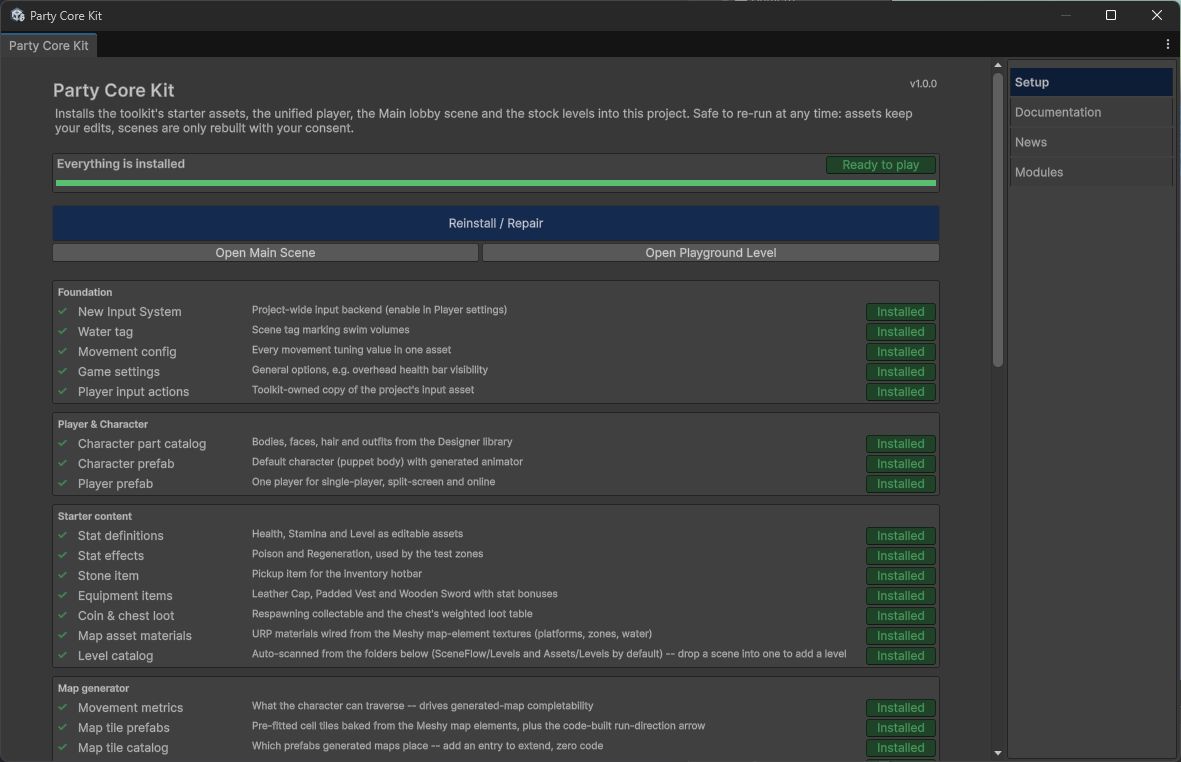This screenshot has width=1181, height=762.
Task: Click checkmark icon beside Movement config
Action: tap(63, 351)
